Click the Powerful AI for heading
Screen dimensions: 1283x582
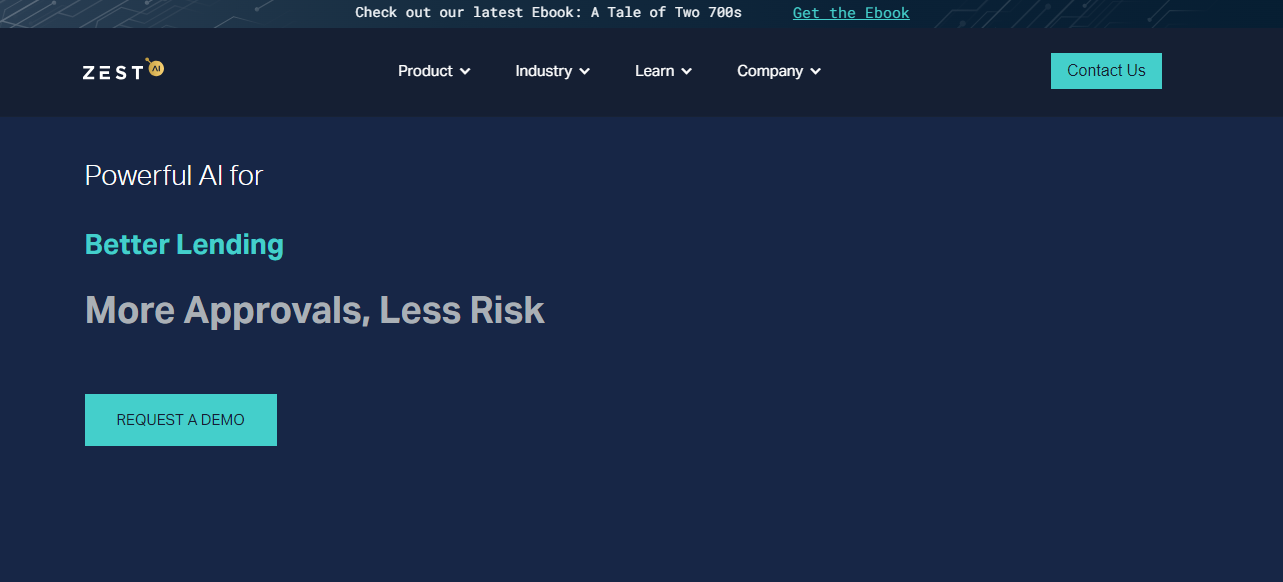click(174, 176)
